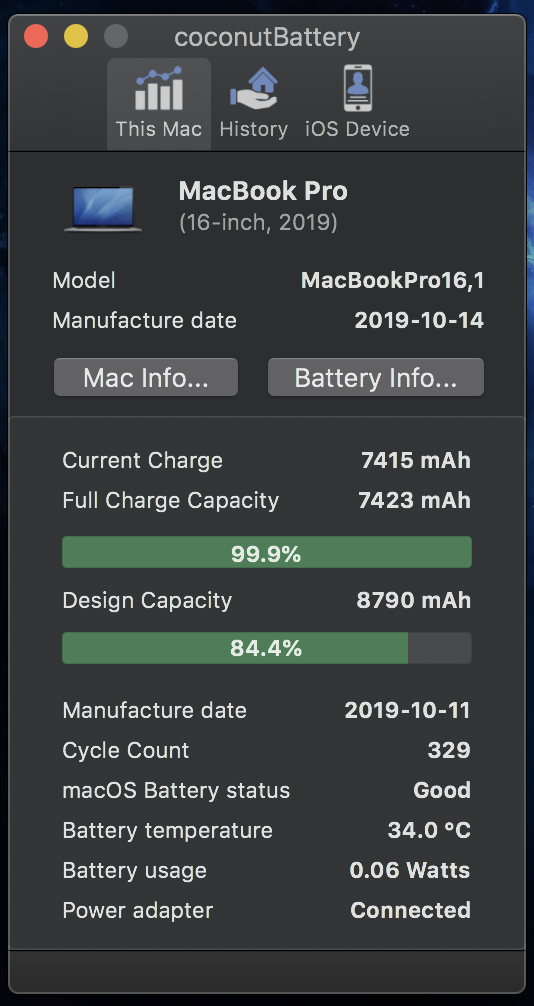Click the 84.4% design capacity bar
534x1006 pixels.
(x=267, y=648)
